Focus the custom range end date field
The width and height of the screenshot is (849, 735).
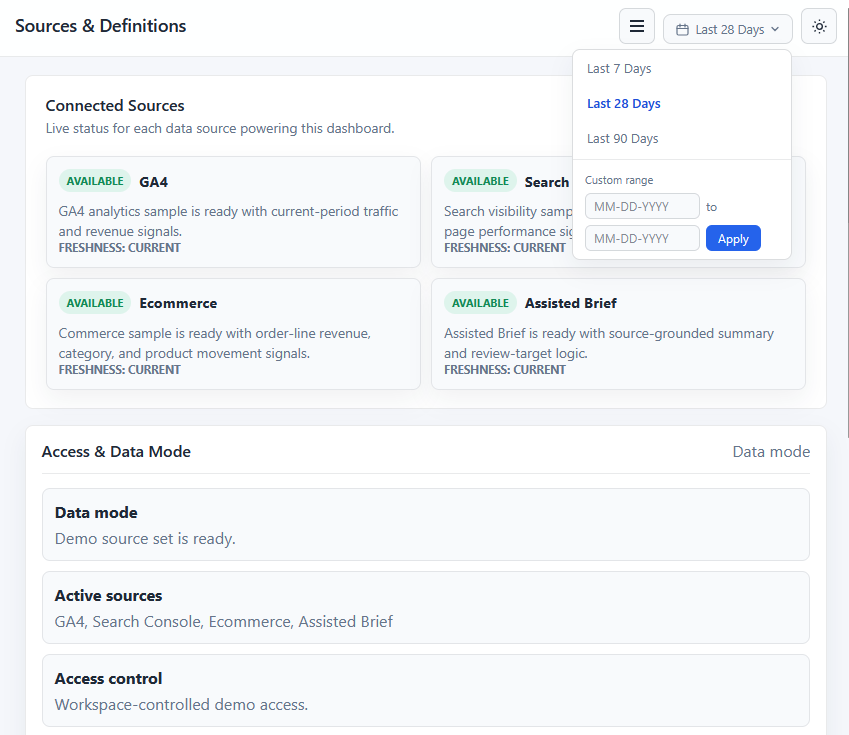point(642,238)
